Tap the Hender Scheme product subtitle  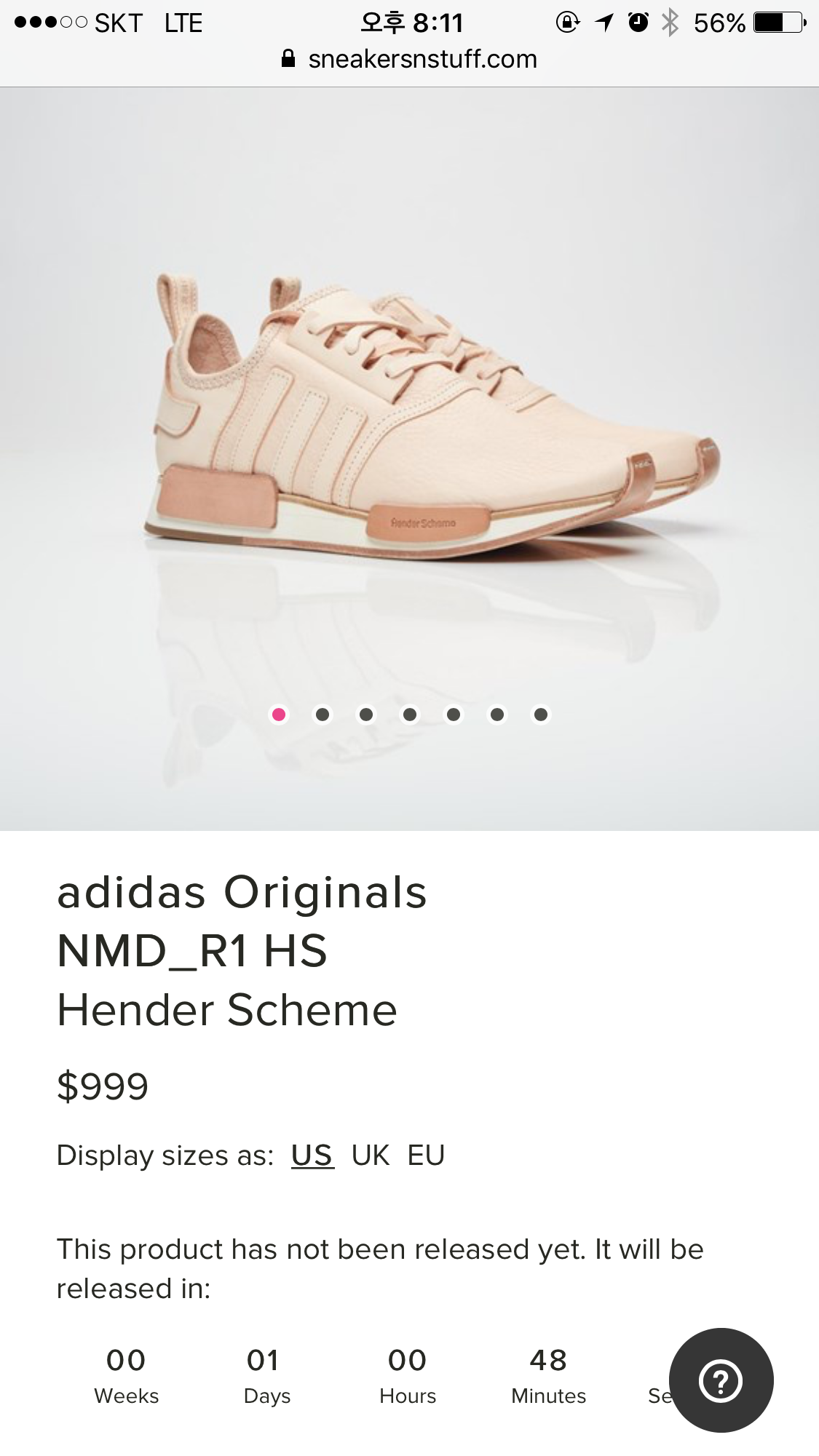coord(227,1010)
